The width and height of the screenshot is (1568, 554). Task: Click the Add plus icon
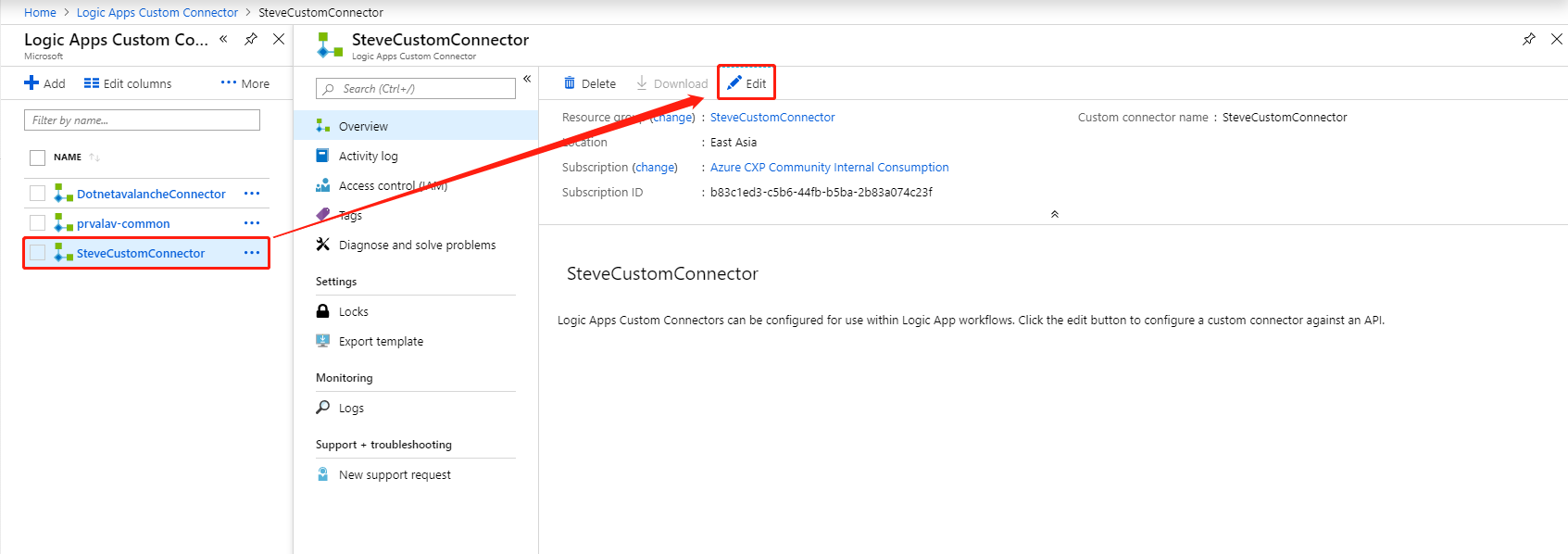31,83
